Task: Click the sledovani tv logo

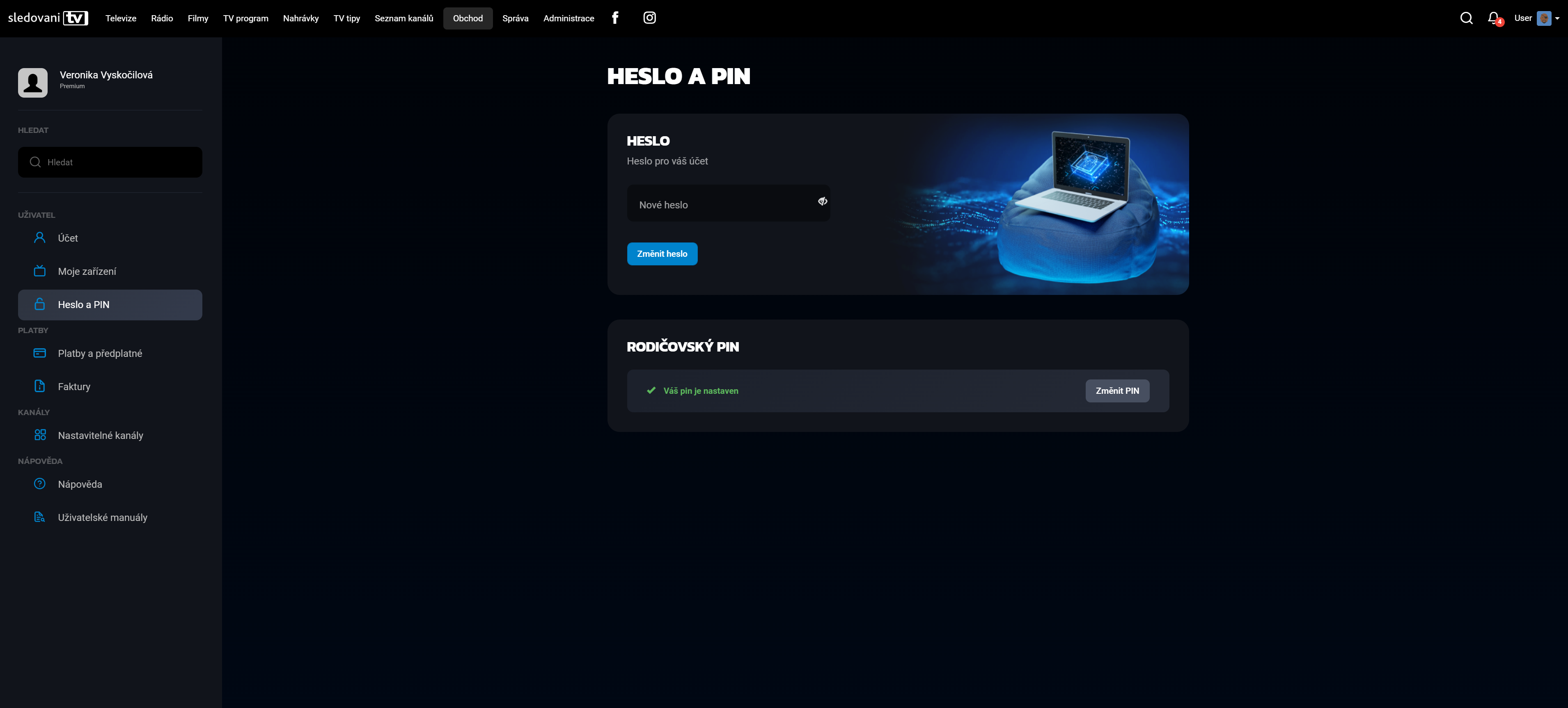Action: 48,18
